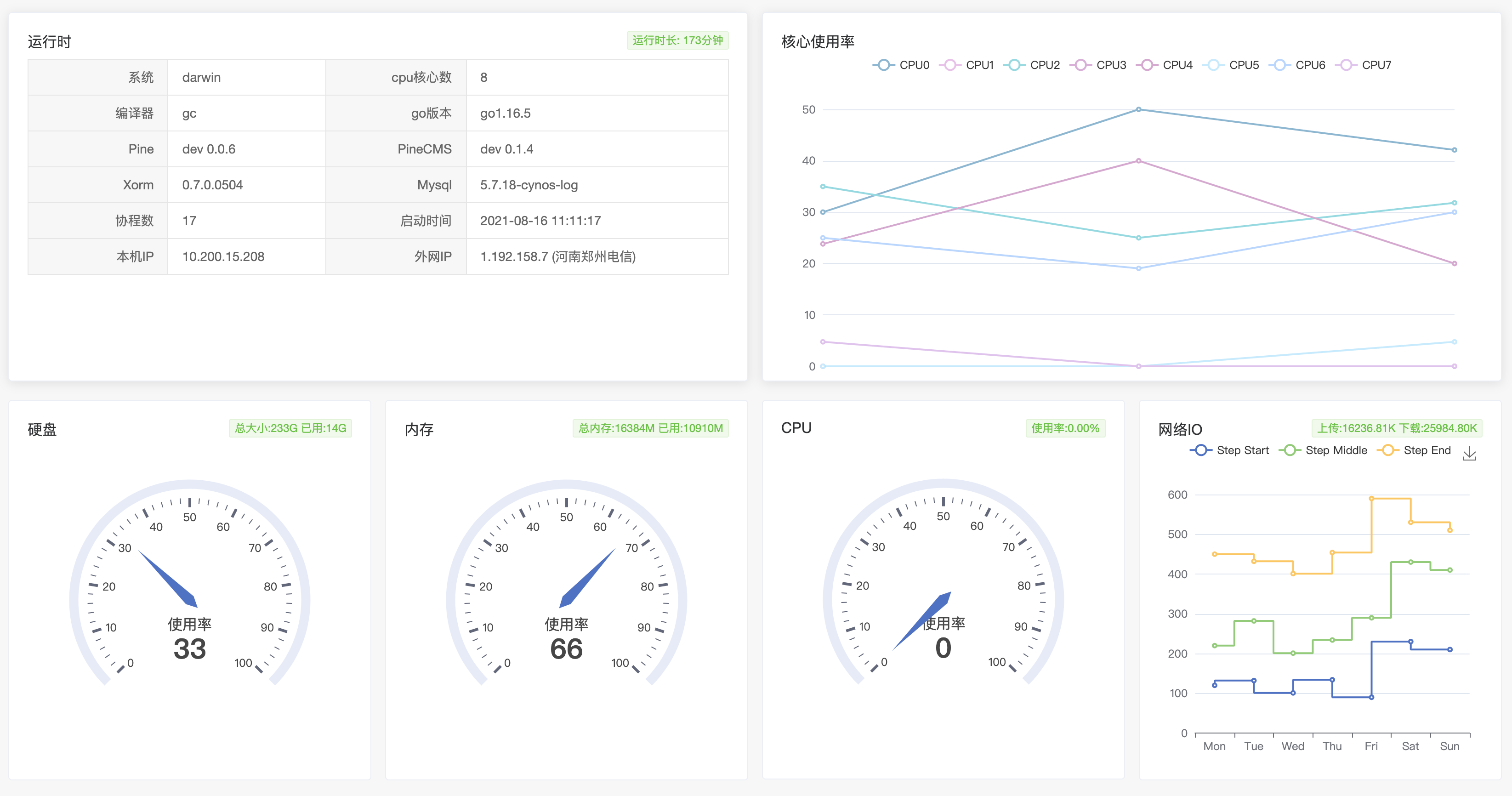Screen dimensions: 1512x796
Task: Click CPU0 peak data point at 50
Action: pyautogui.click(x=1138, y=110)
